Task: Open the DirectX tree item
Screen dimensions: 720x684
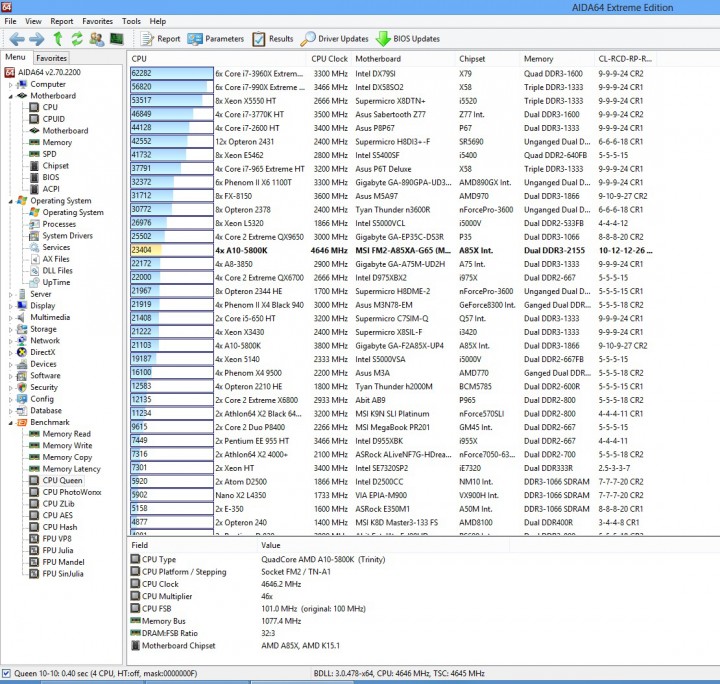Action: coord(43,352)
